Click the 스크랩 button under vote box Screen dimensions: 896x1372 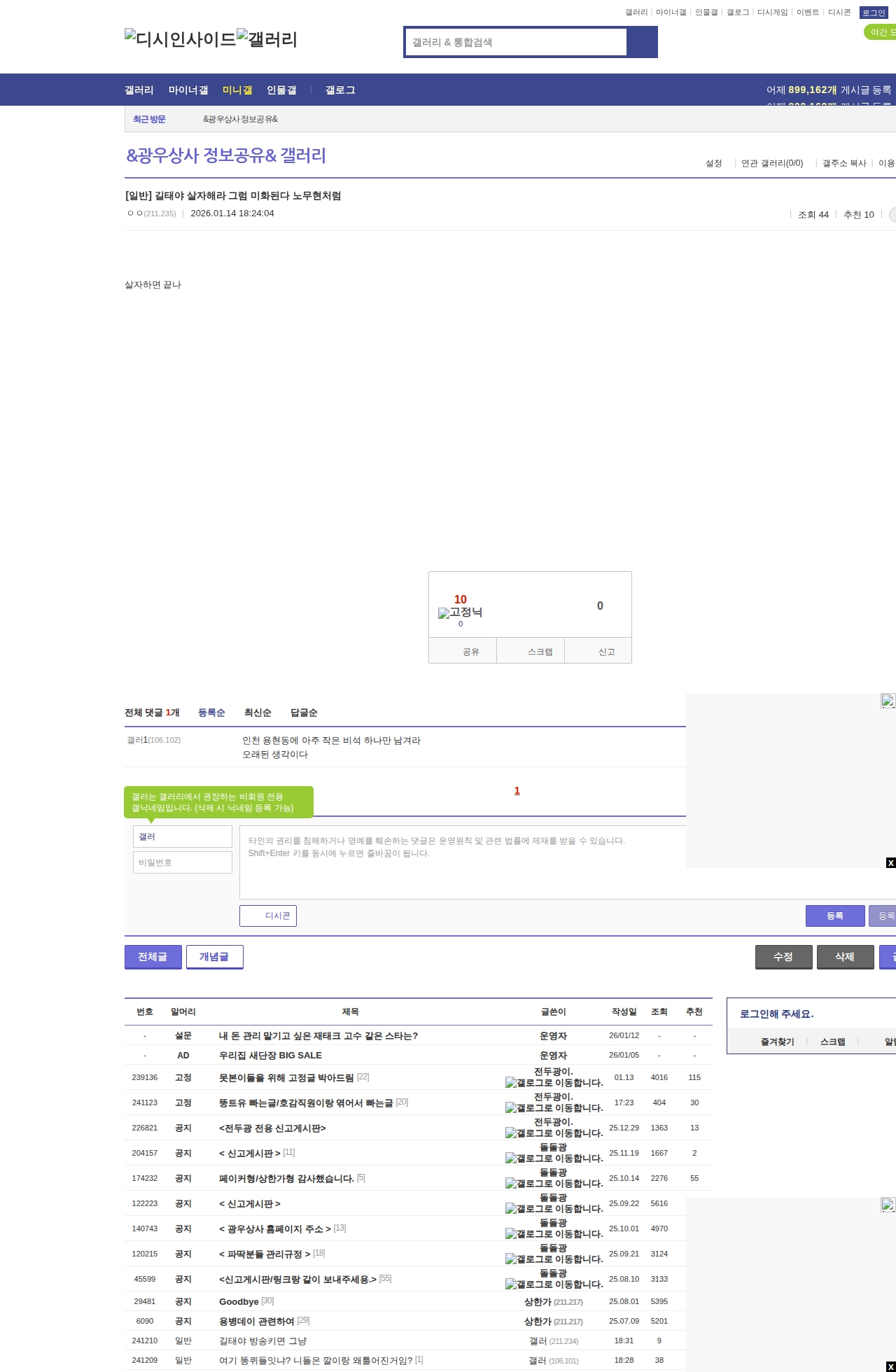pyautogui.click(x=531, y=651)
